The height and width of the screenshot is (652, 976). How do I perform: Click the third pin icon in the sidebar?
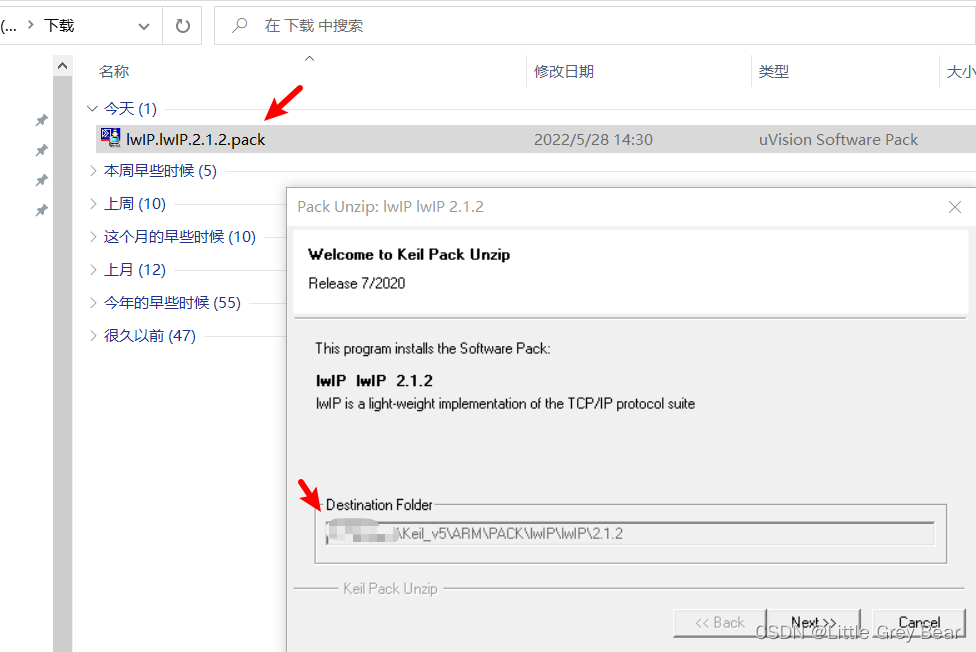[x=42, y=180]
